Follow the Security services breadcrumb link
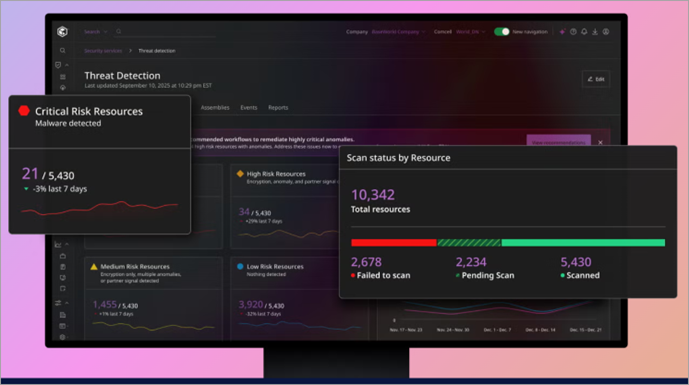The width and height of the screenshot is (689, 385). (x=103, y=51)
